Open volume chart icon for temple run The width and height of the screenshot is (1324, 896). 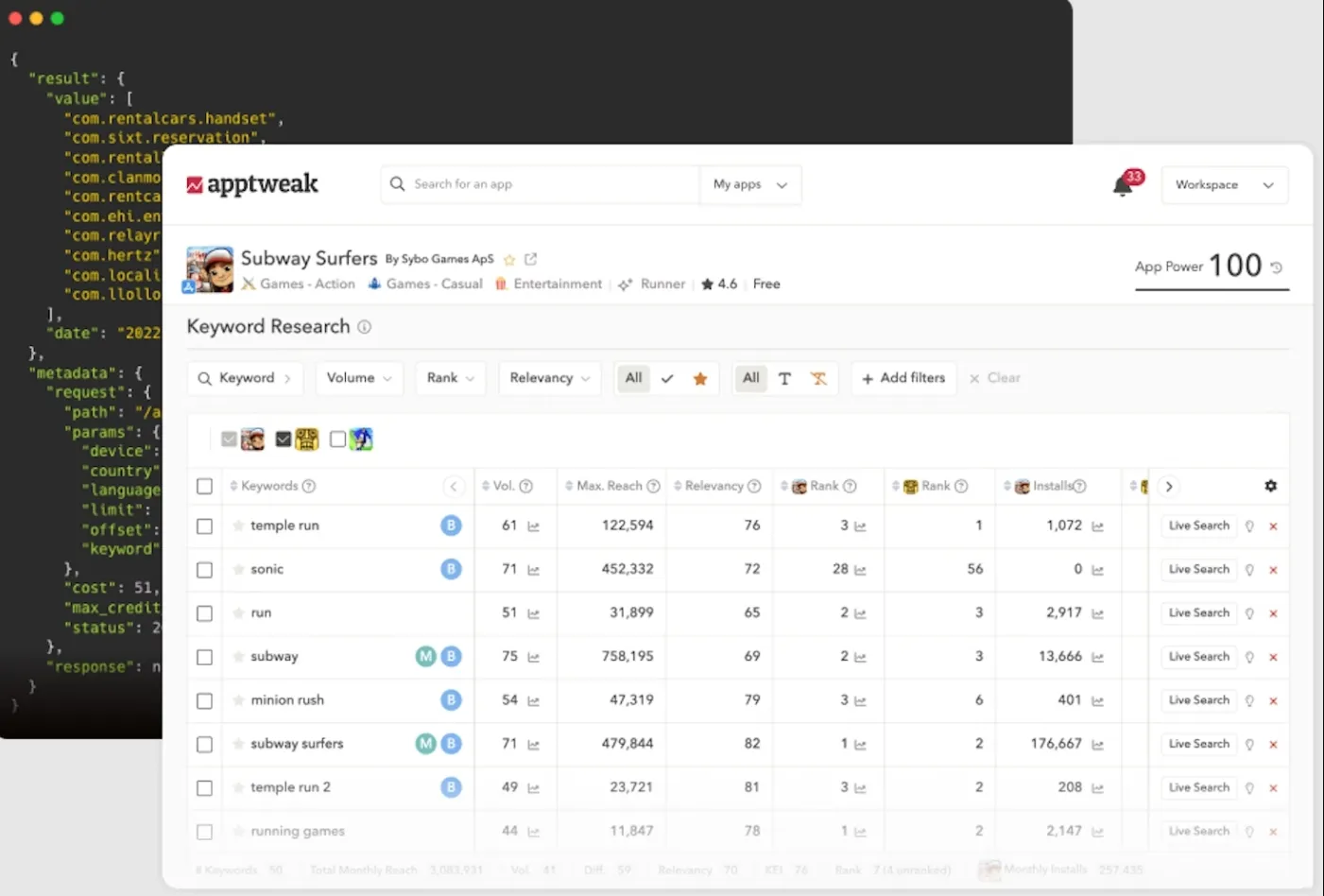pyautogui.click(x=533, y=526)
